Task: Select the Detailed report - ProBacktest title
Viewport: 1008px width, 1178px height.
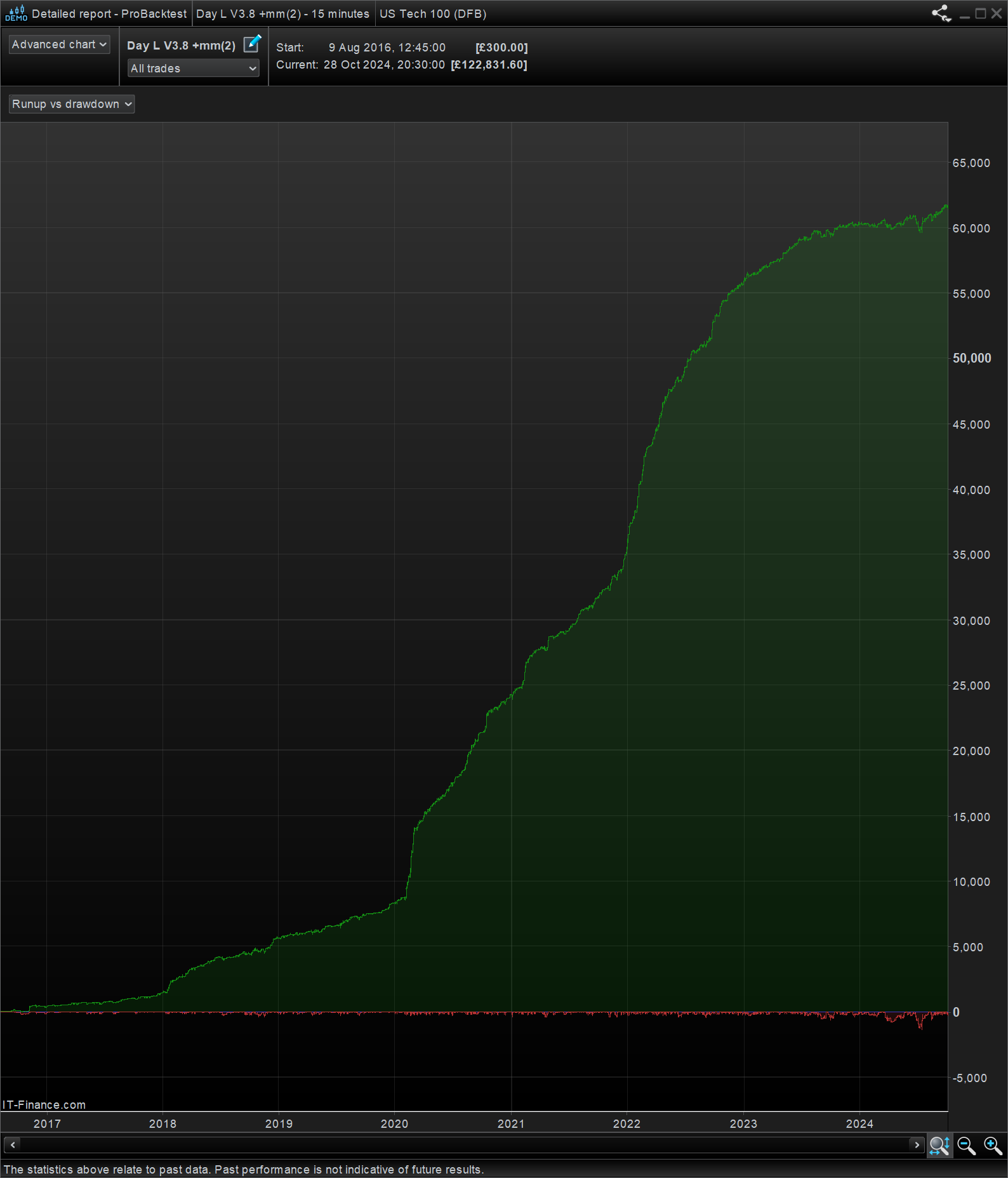Action: [x=109, y=14]
